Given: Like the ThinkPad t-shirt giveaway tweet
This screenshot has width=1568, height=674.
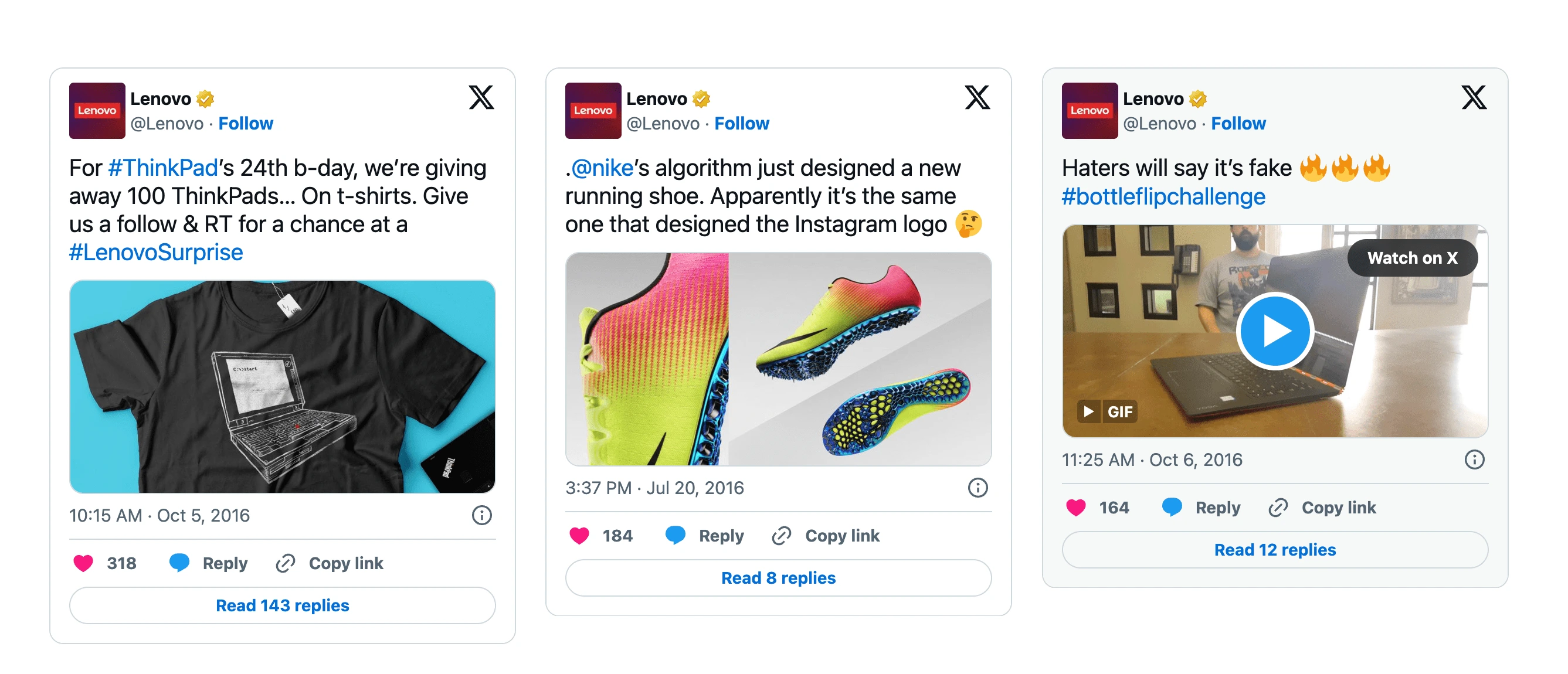Looking at the screenshot, I should pyautogui.click(x=83, y=563).
